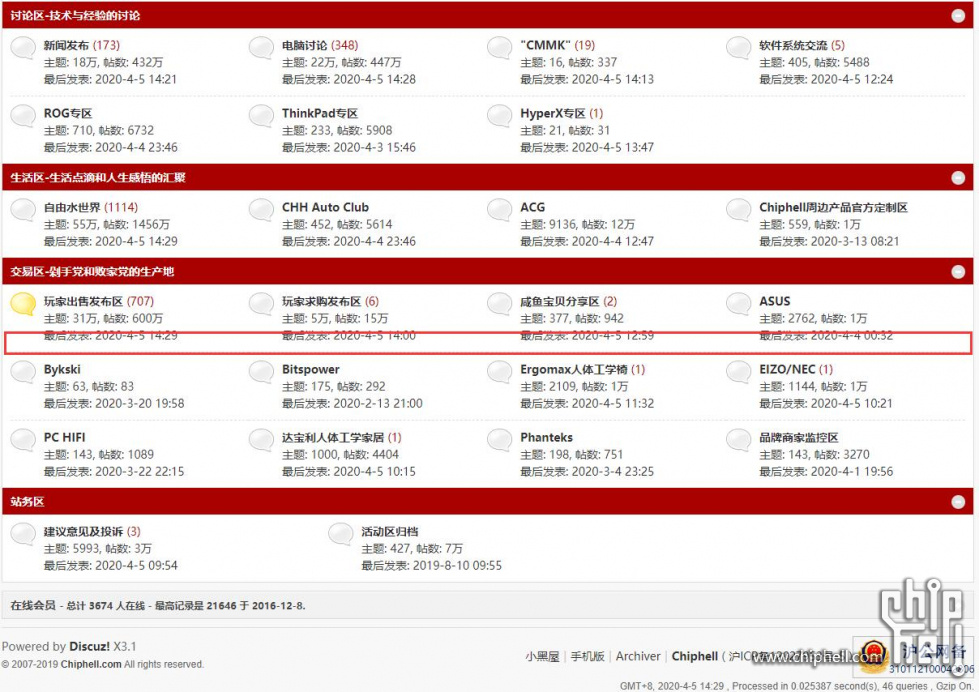Visit the CHH Auto Club forum

[x=325, y=207]
